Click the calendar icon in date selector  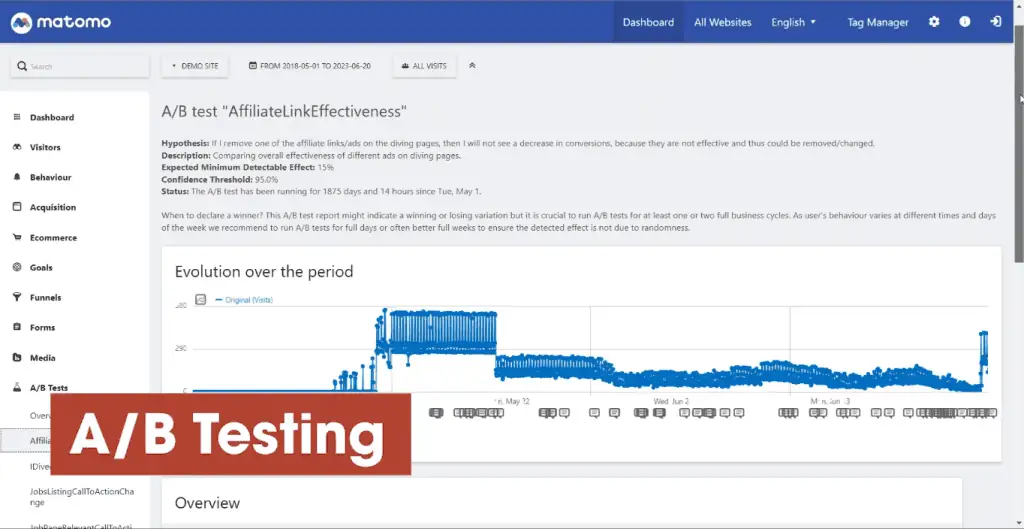coord(253,66)
